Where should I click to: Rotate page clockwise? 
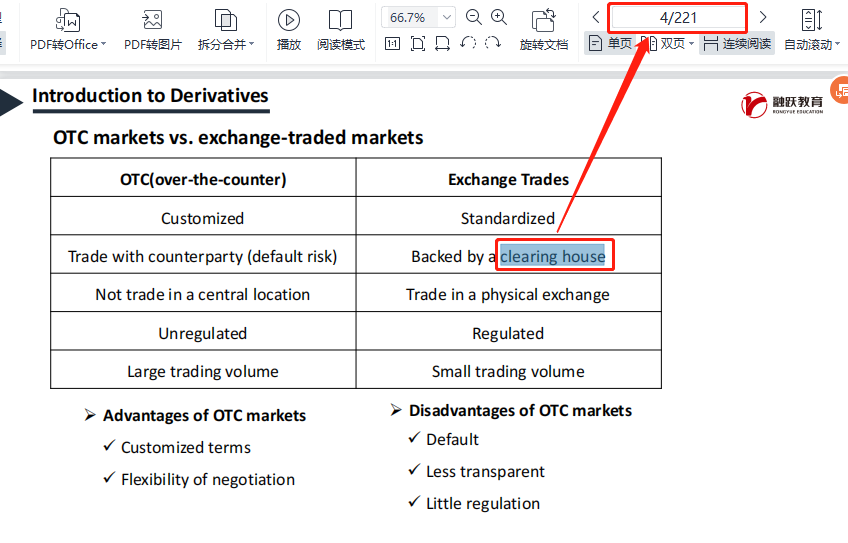point(493,43)
